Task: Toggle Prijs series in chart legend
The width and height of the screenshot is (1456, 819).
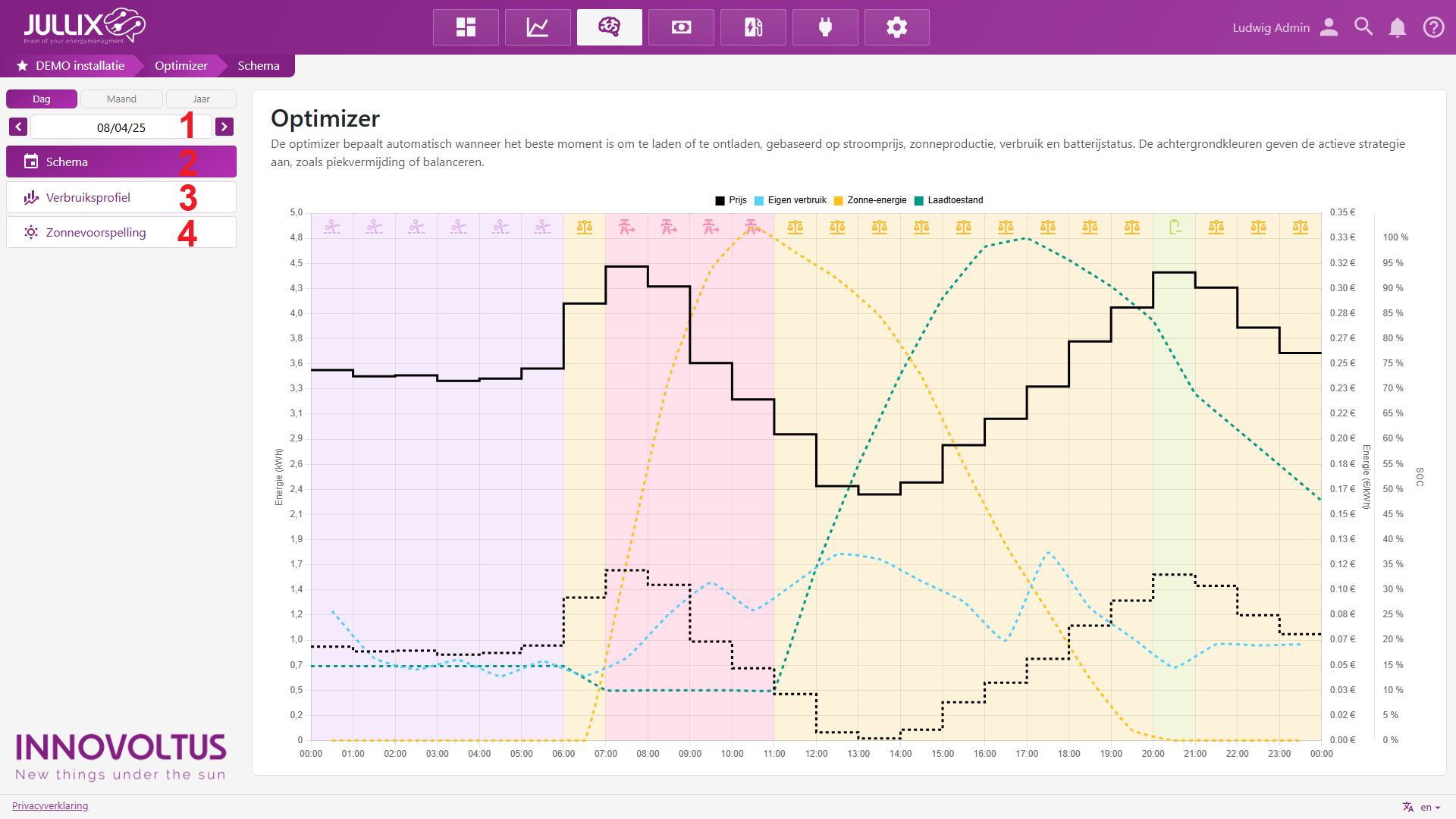Action: point(731,200)
